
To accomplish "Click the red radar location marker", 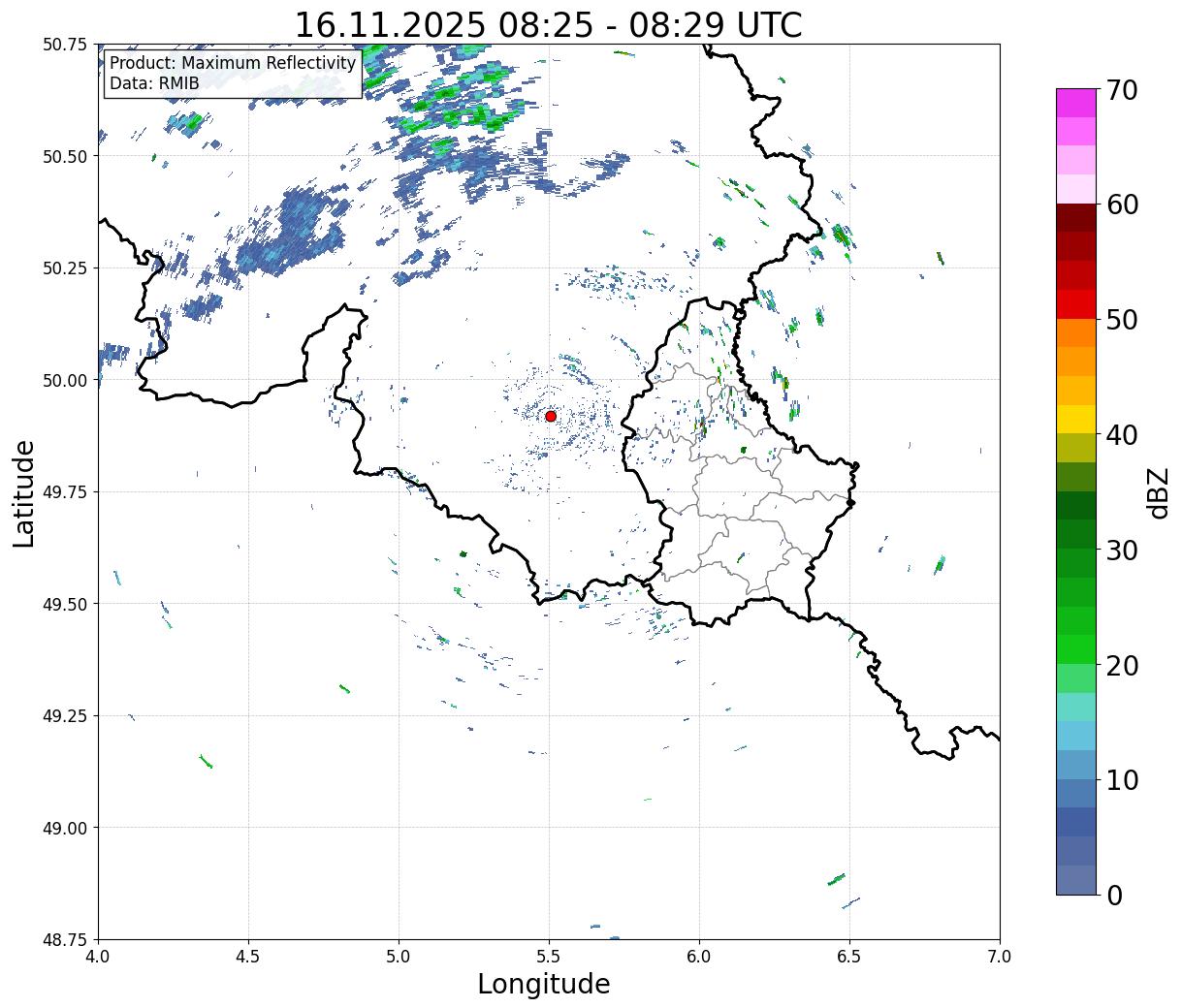I will click(551, 416).
